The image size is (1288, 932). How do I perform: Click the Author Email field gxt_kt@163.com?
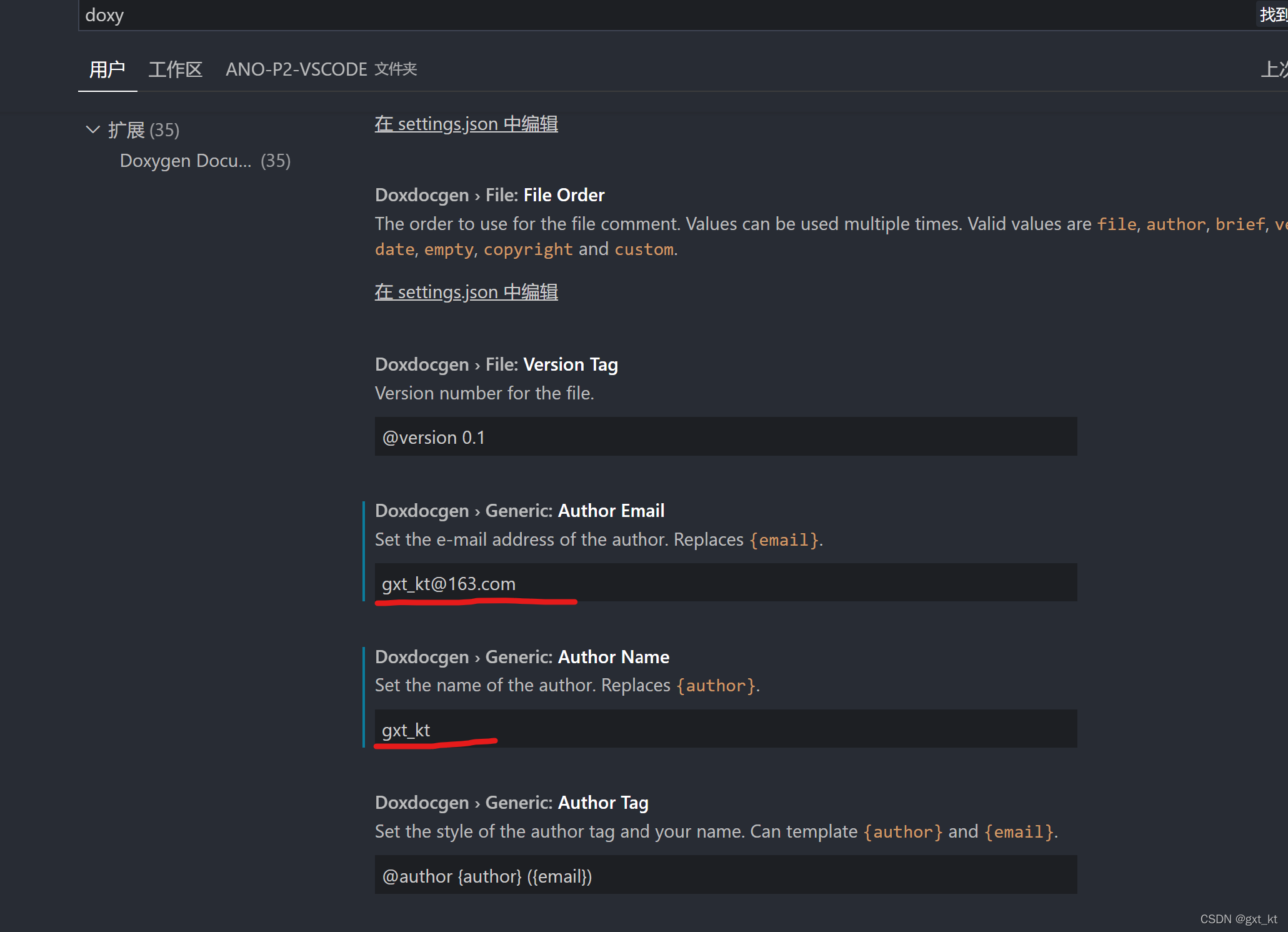[x=726, y=583]
